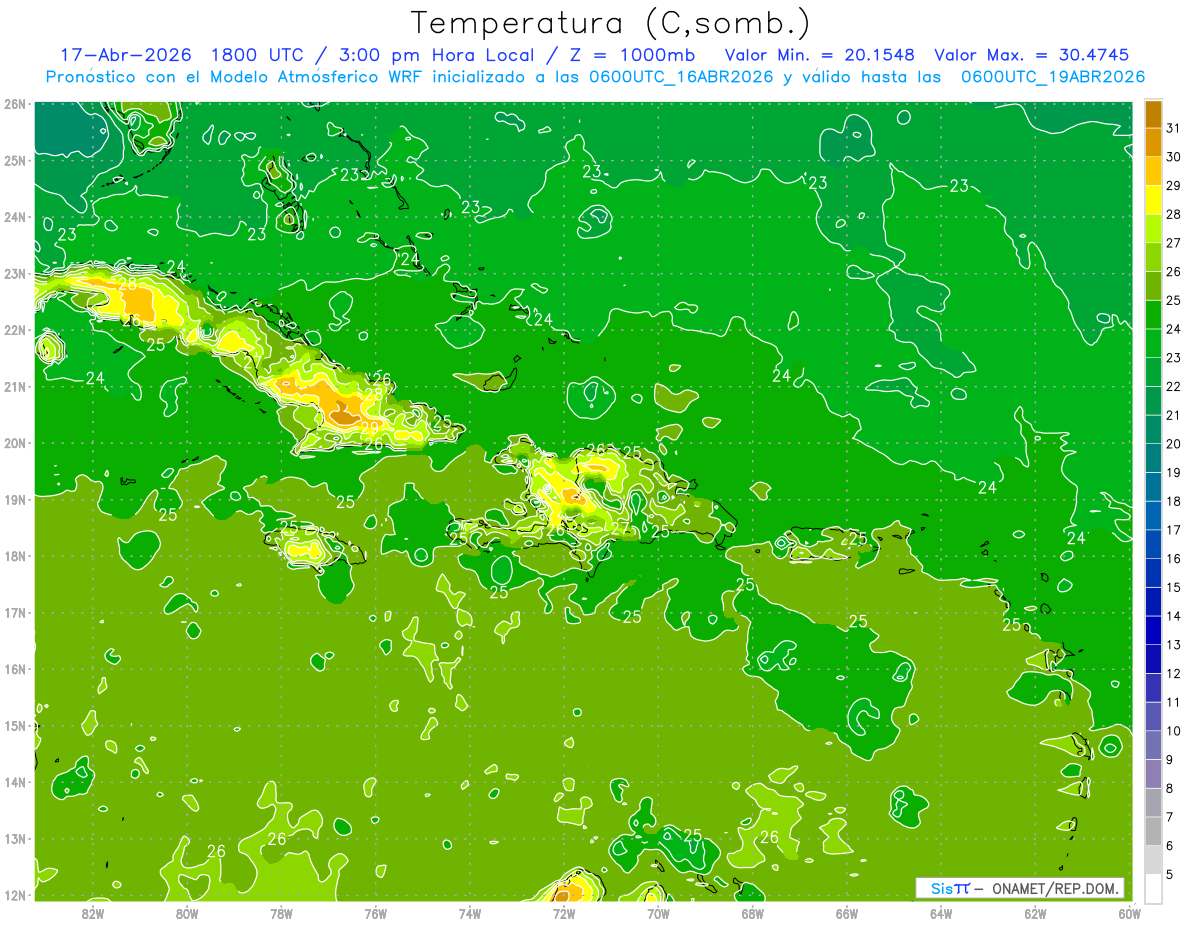Select the 60W longitude axis label
Image resolution: width=1200 pixels, height=927 pixels.
click(1129, 913)
